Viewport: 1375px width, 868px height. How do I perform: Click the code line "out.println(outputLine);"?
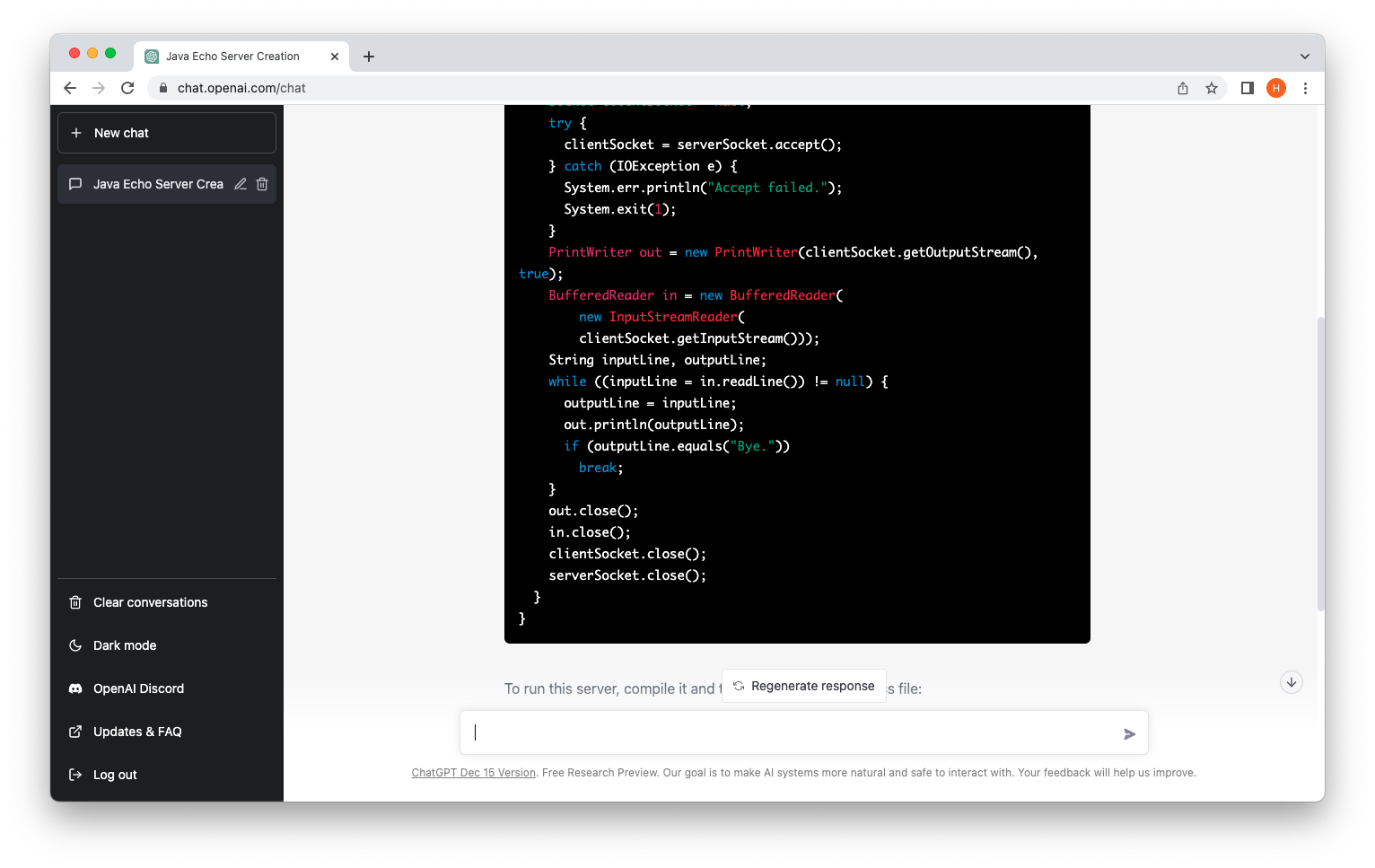653,425
